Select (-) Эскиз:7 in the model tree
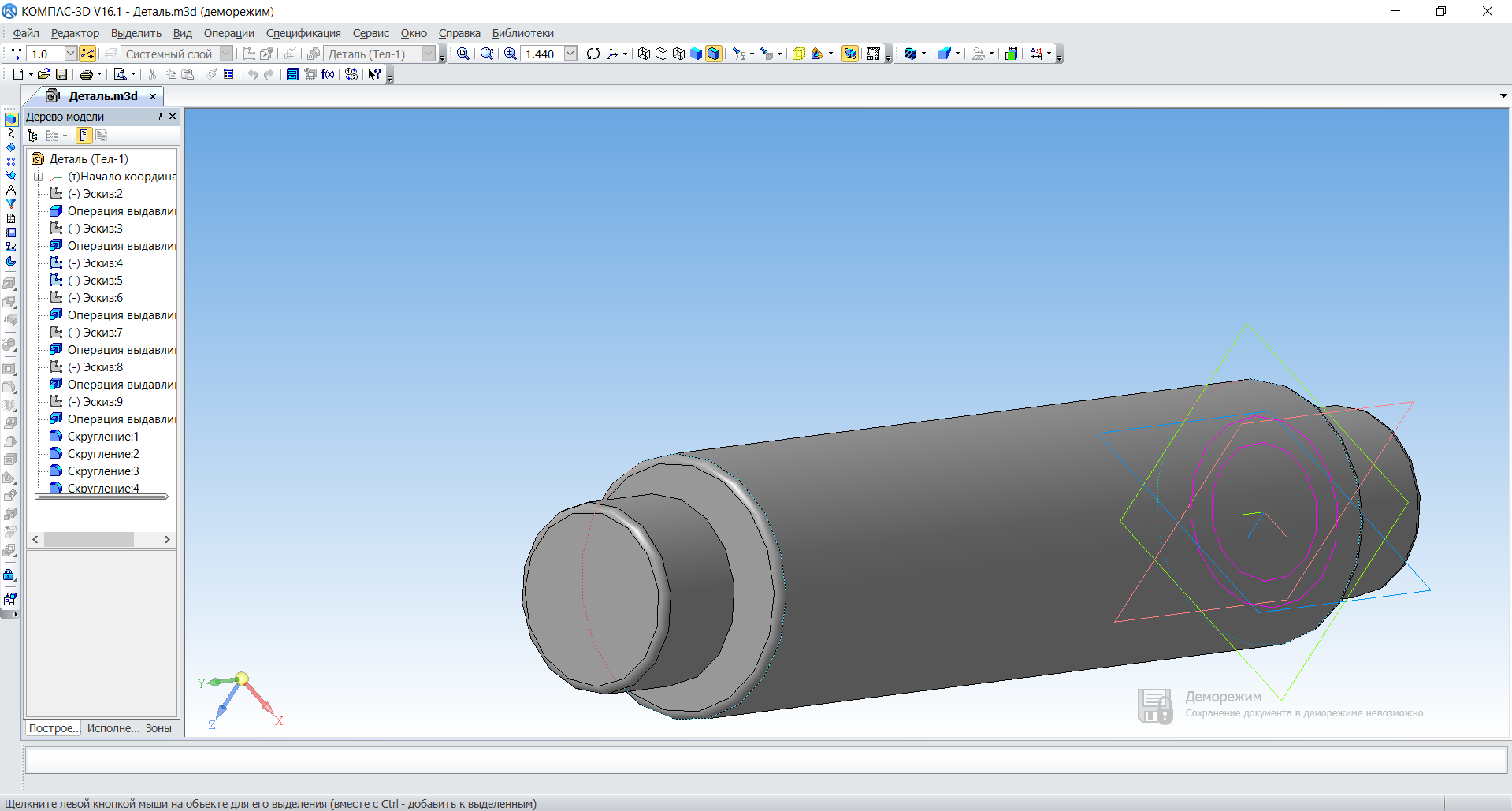The height and width of the screenshot is (811, 1512). pyautogui.click(x=95, y=333)
